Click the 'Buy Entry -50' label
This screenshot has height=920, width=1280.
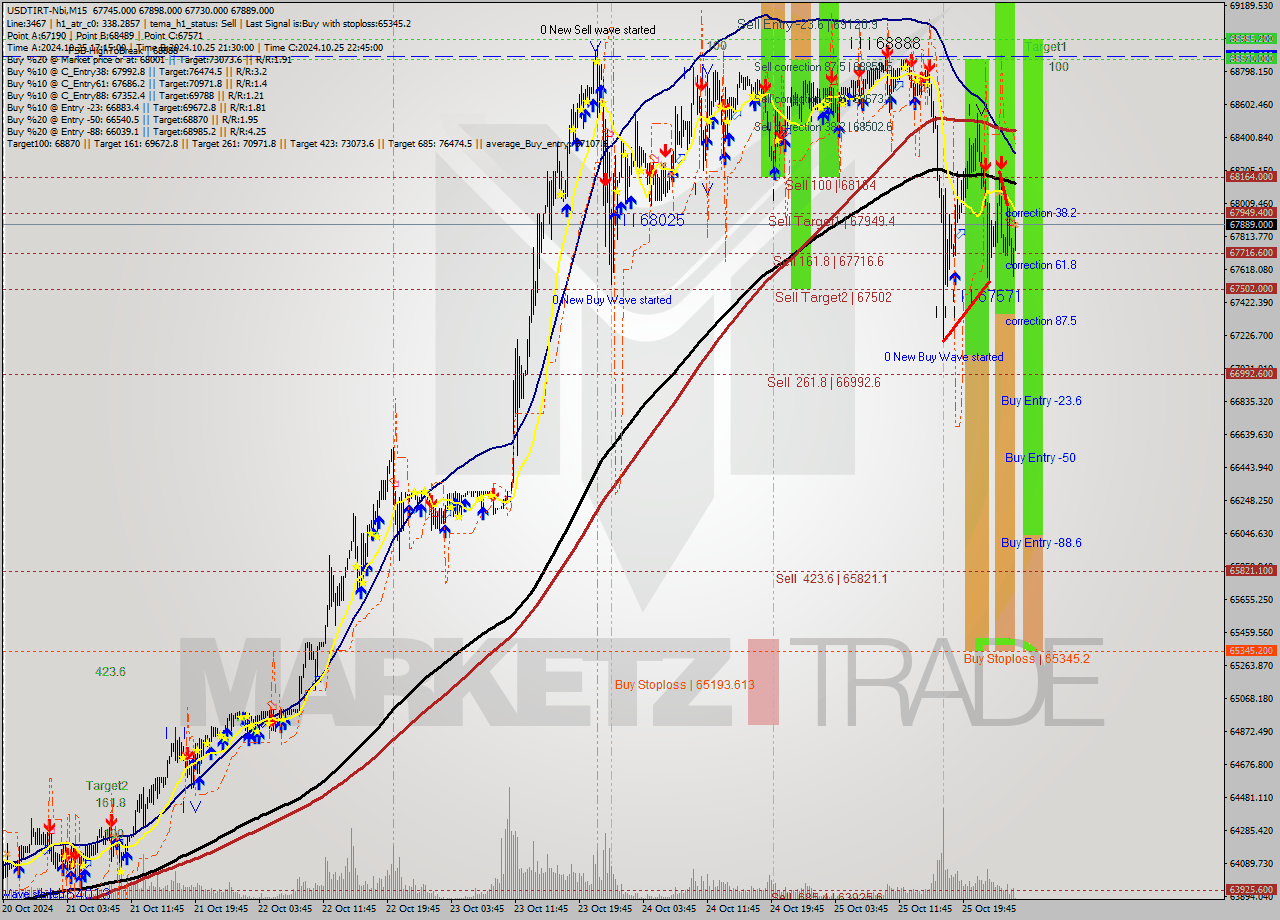[1040, 457]
